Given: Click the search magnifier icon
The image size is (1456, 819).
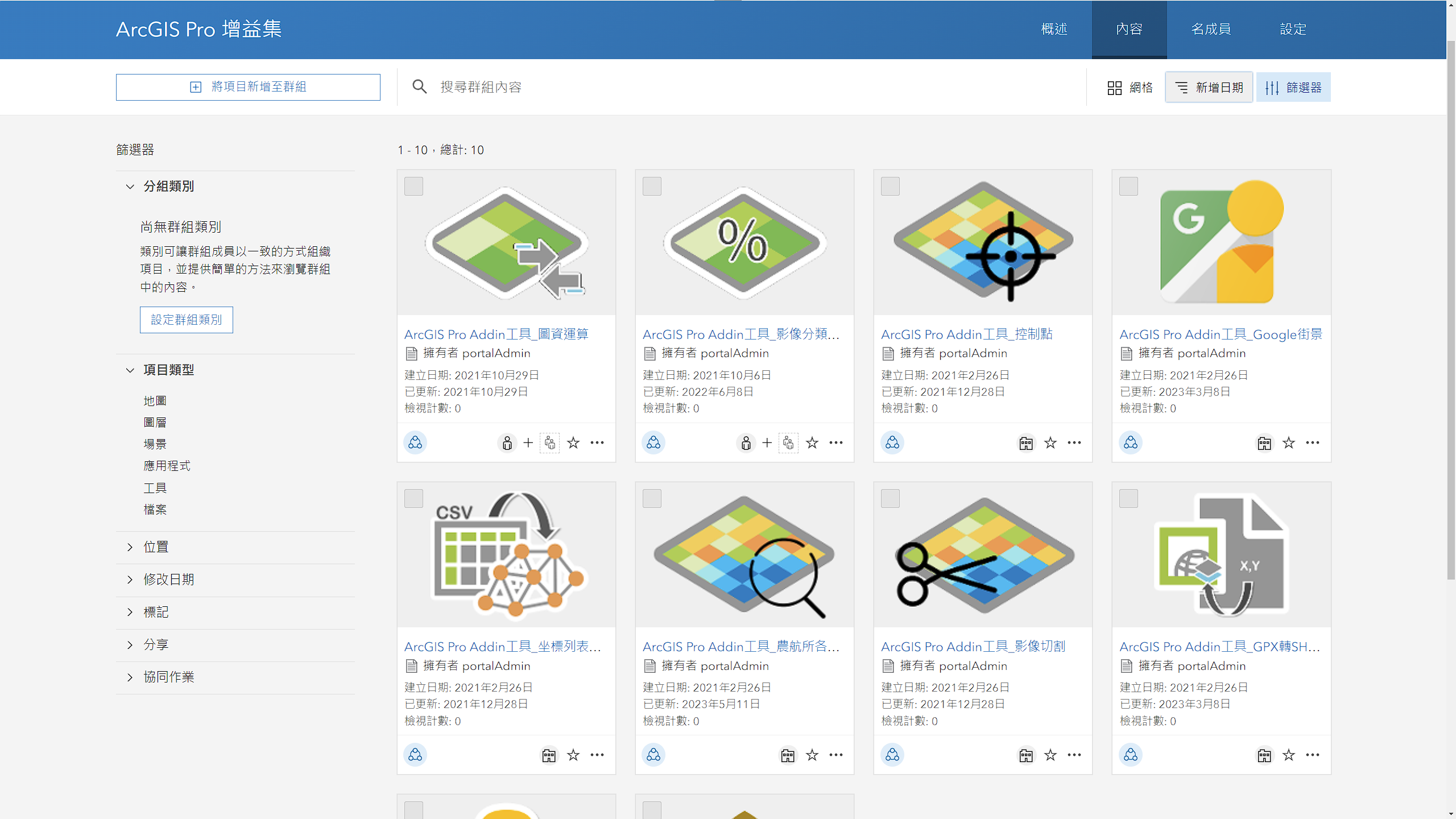Looking at the screenshot, I should [420, 86].
